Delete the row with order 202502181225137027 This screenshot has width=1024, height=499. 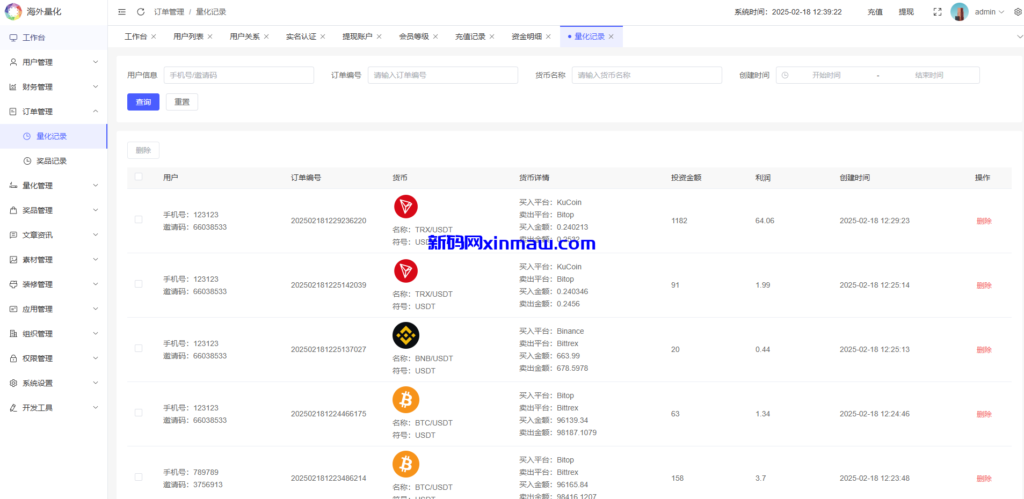tap(984, 349)
